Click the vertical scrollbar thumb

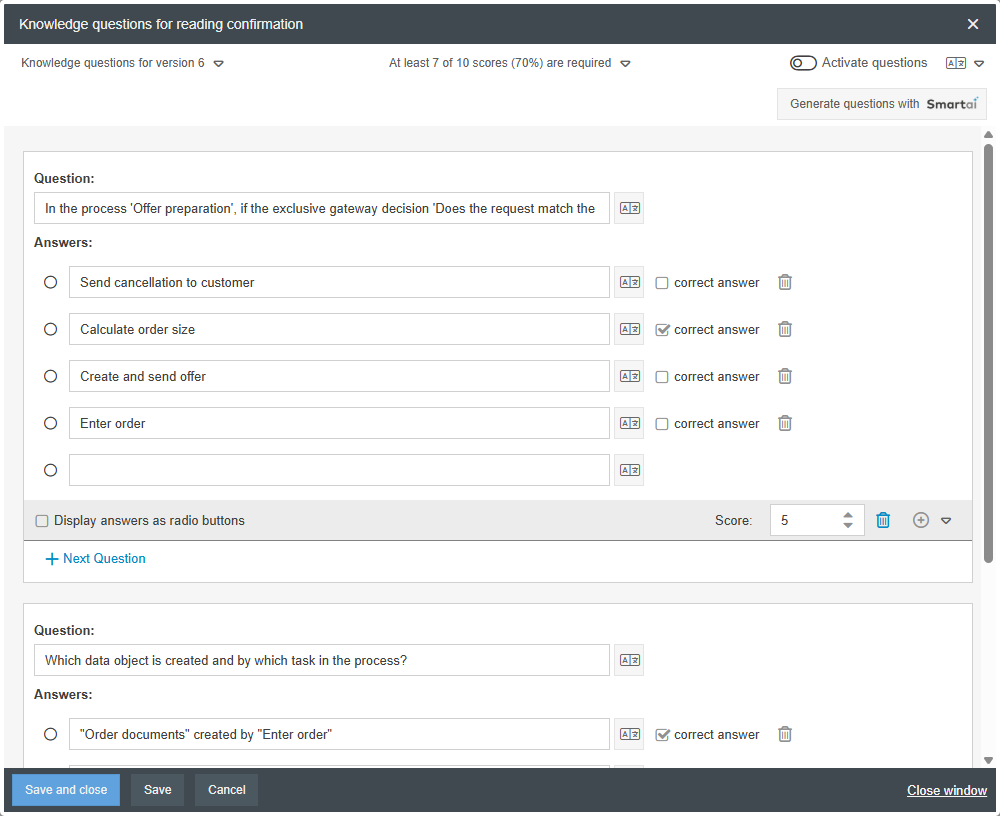(989, 353)
